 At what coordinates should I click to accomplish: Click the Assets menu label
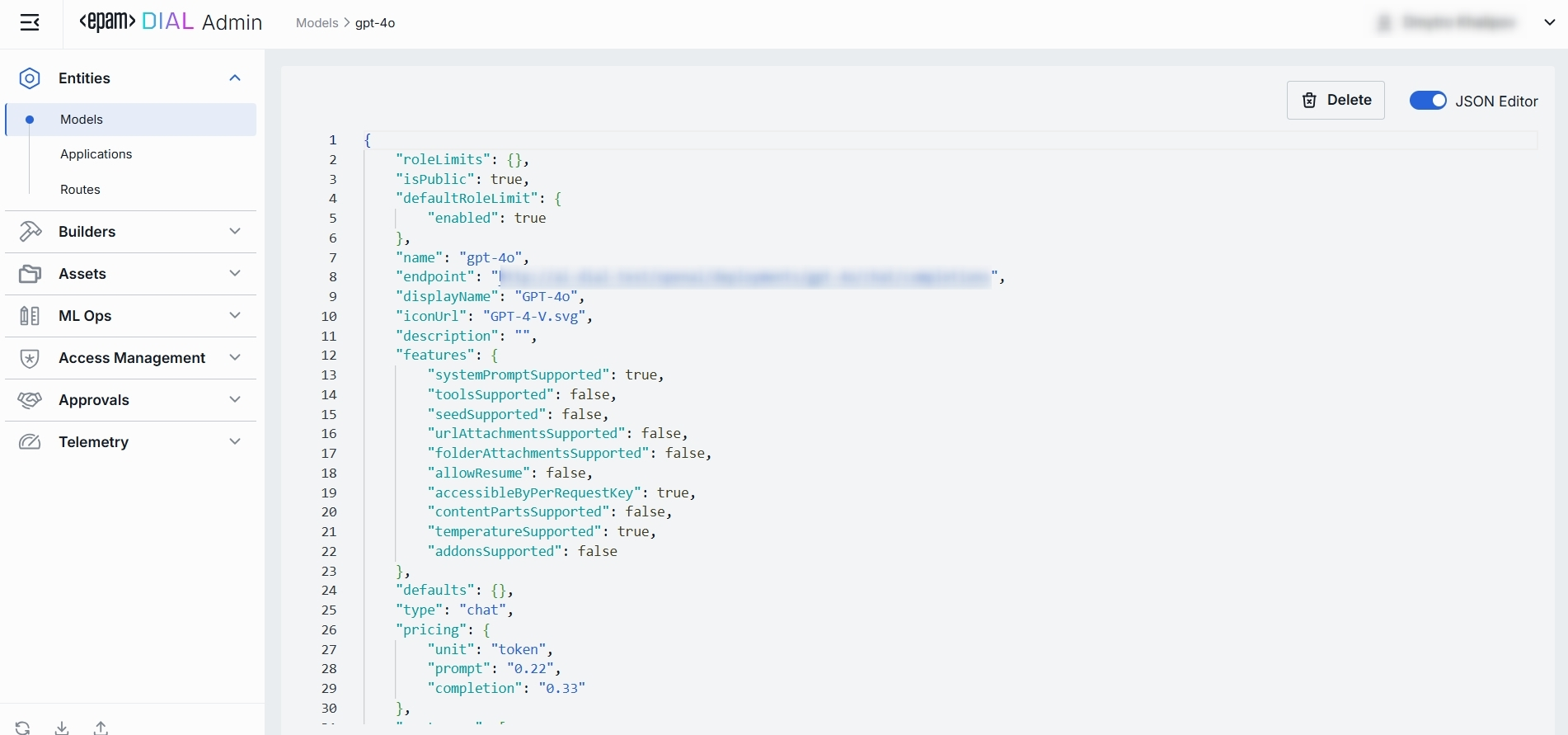coord(82,274)
